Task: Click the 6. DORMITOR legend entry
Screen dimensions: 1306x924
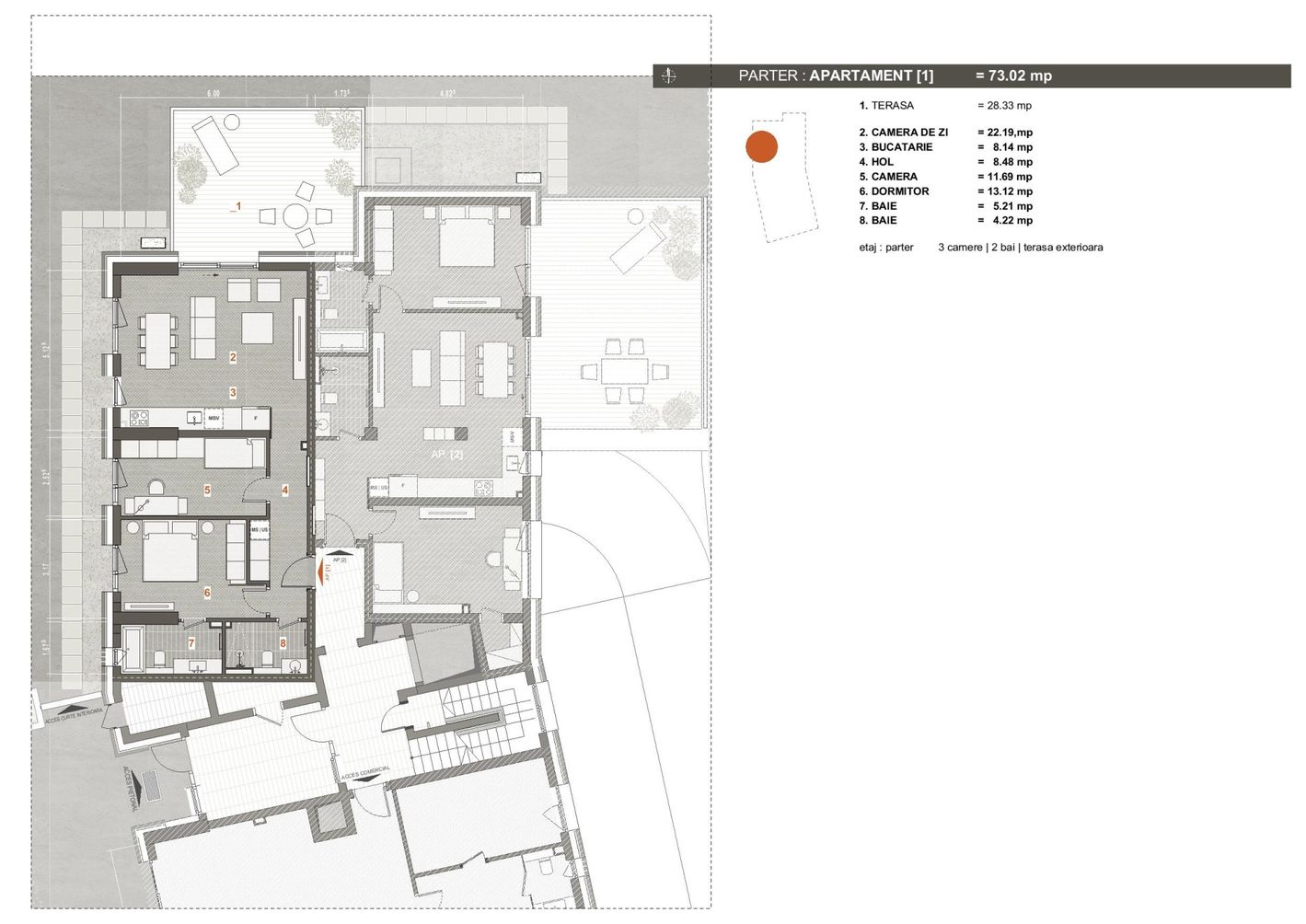Action: 894,191
